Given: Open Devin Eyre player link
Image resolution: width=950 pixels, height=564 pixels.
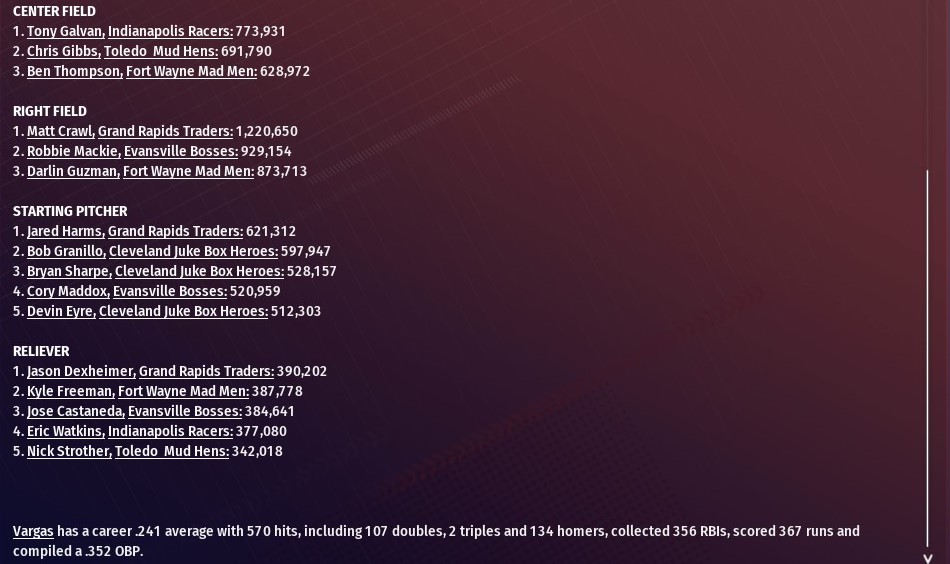Looking at the screenshot, I should pyautogui.click(x=61, y=311).
